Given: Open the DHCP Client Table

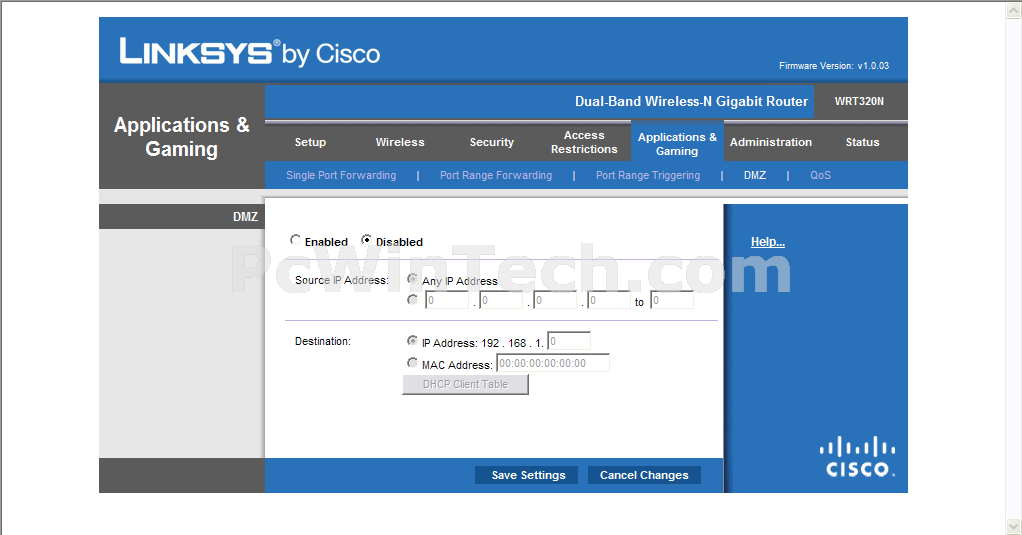Looking at the screenshot, I should tap(465, 384).
